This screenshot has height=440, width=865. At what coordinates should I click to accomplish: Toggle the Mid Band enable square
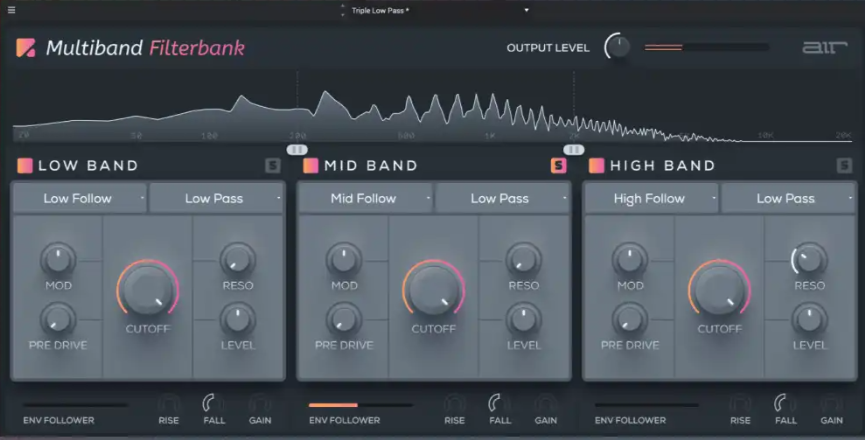pos(311,165)
